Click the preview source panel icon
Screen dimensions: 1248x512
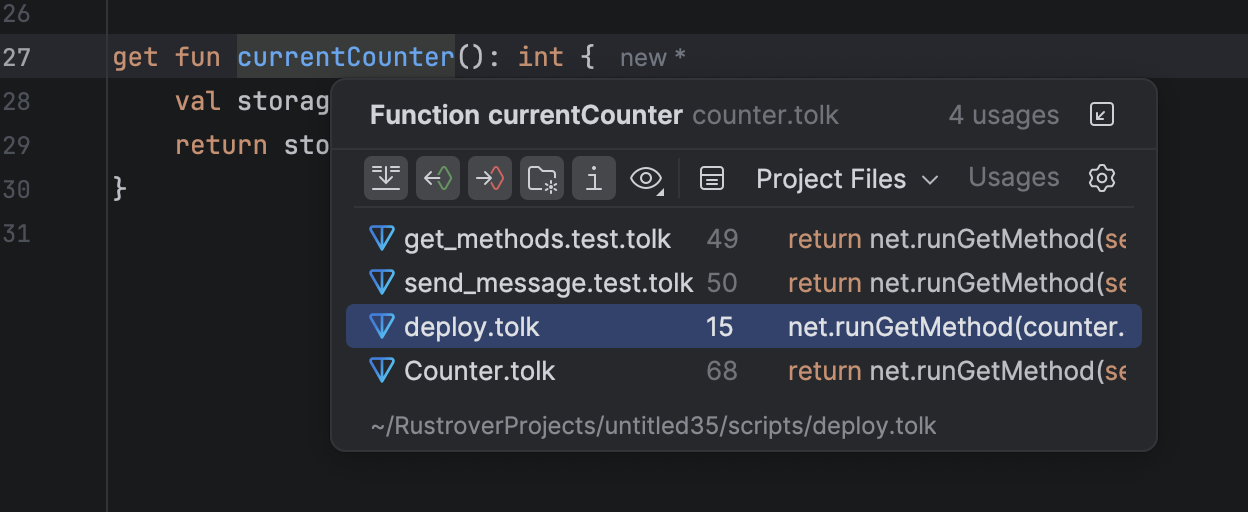pyautogui.click(x=711, y=179)
